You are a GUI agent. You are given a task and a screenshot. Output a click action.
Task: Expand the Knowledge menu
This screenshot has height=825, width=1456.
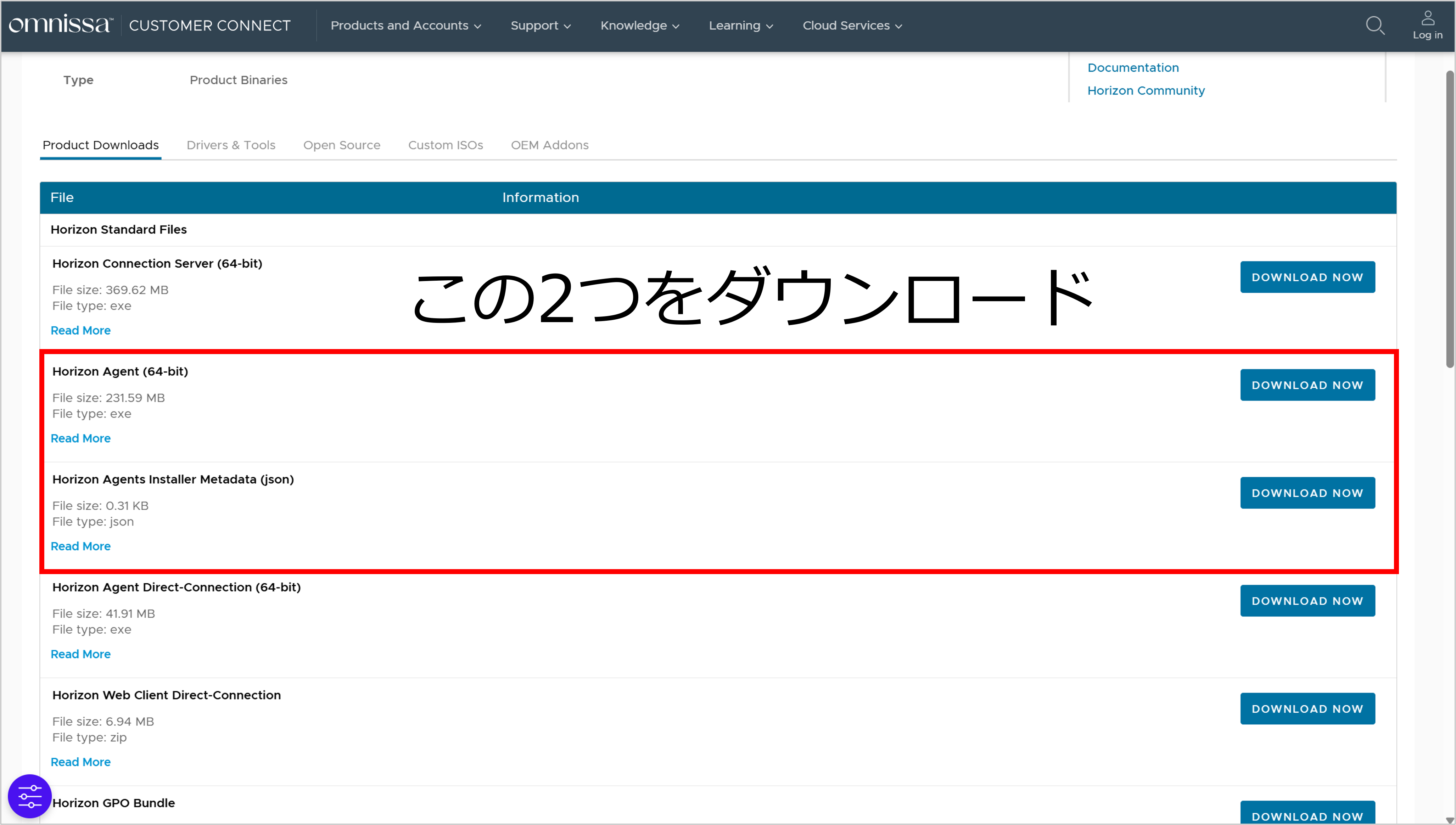point(640,26)
